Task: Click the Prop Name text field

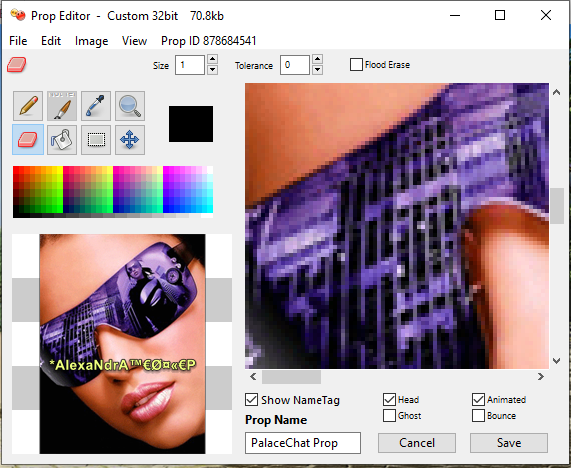Action: (x=303, y=443)
